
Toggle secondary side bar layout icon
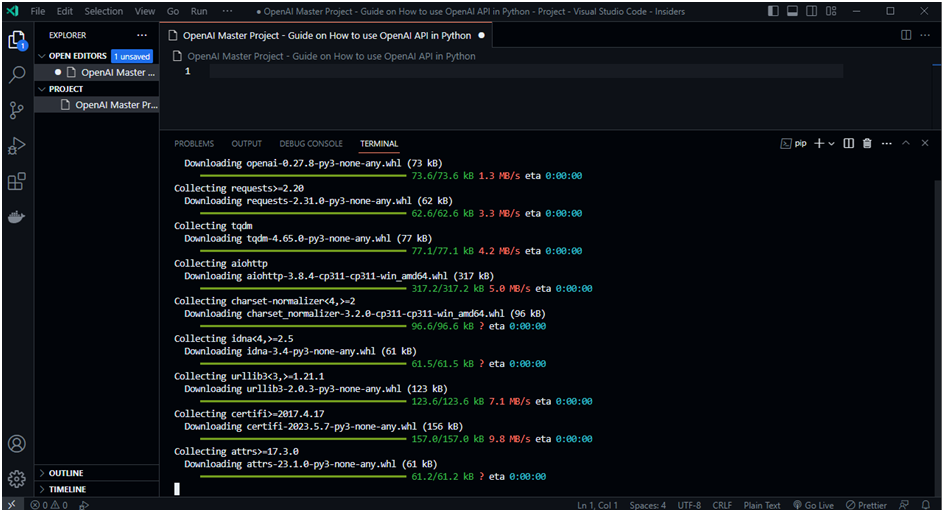812,11
